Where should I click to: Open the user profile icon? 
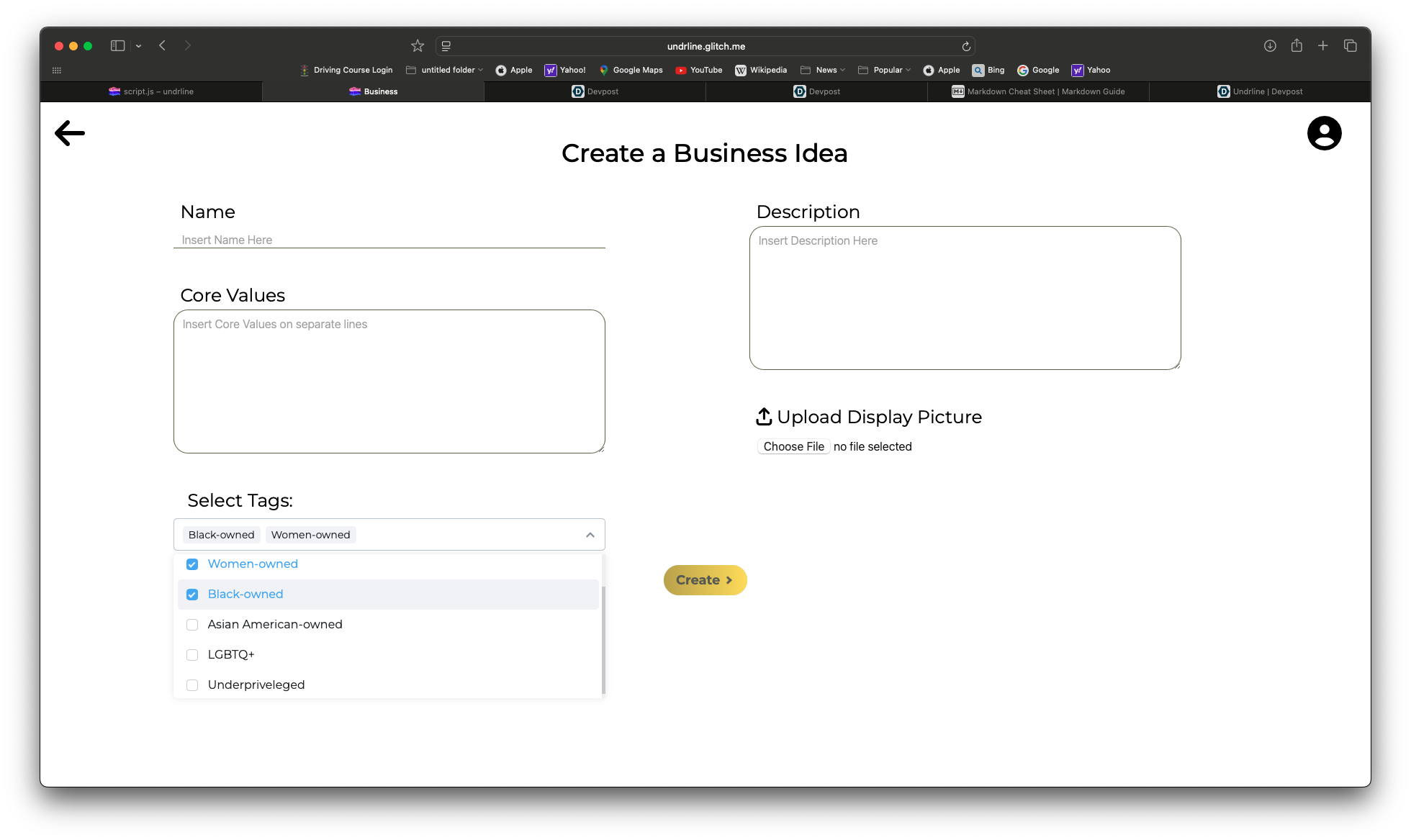(1324, 133)
